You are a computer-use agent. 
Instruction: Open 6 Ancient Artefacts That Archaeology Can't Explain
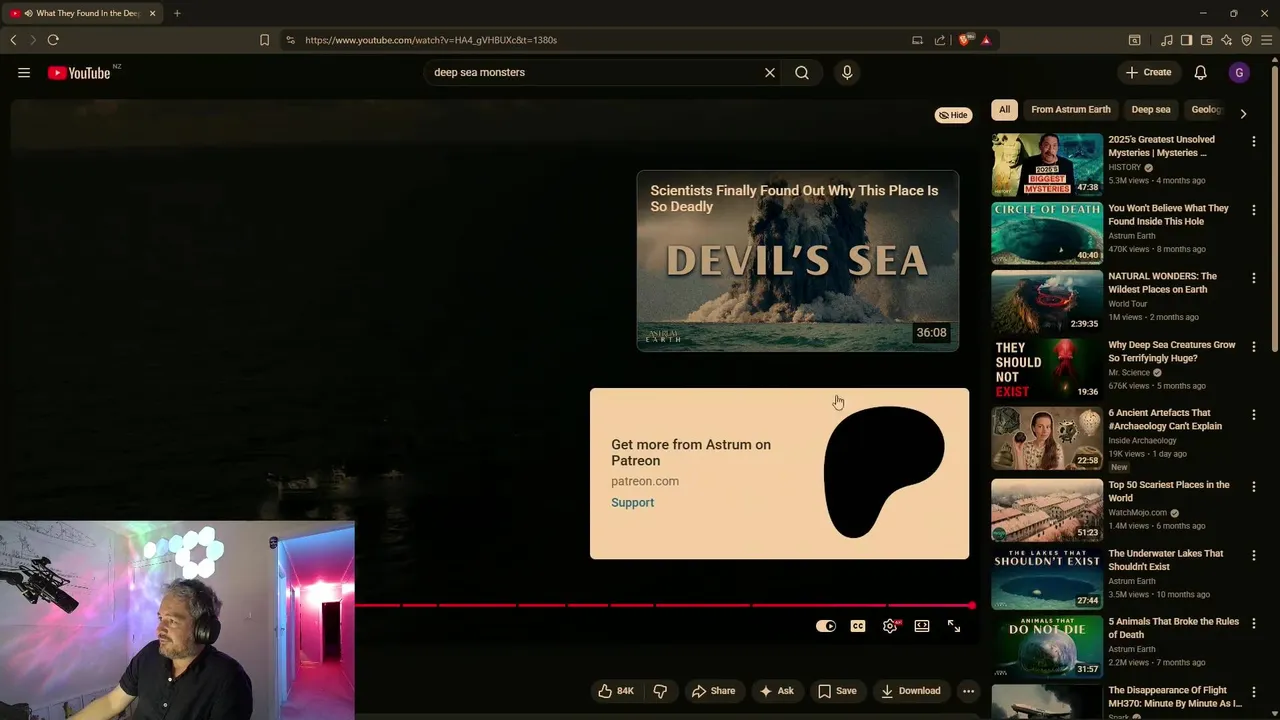[x=1165, y=419]
